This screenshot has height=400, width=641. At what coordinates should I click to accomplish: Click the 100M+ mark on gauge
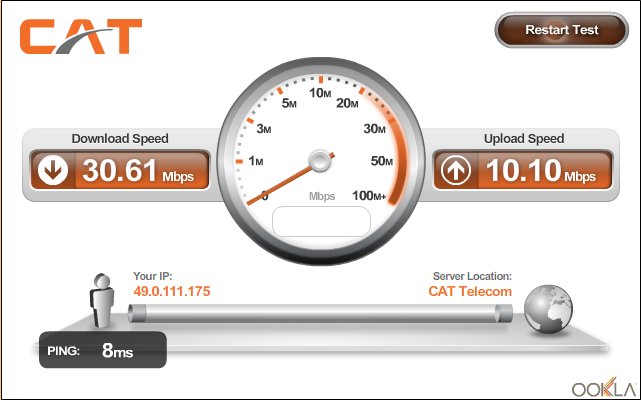coord(369,196)
